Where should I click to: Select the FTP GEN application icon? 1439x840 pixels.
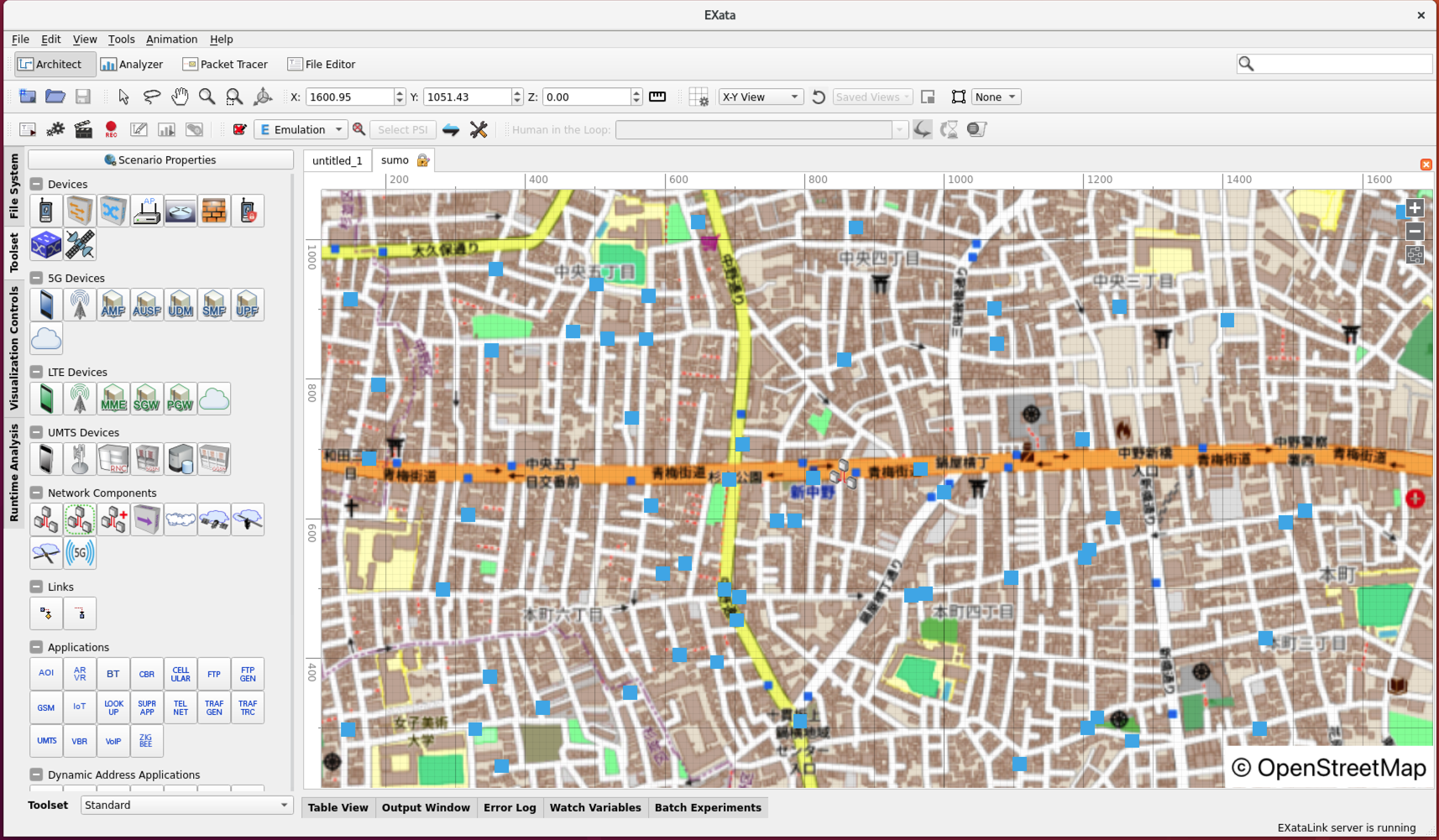tap(248, 674)
